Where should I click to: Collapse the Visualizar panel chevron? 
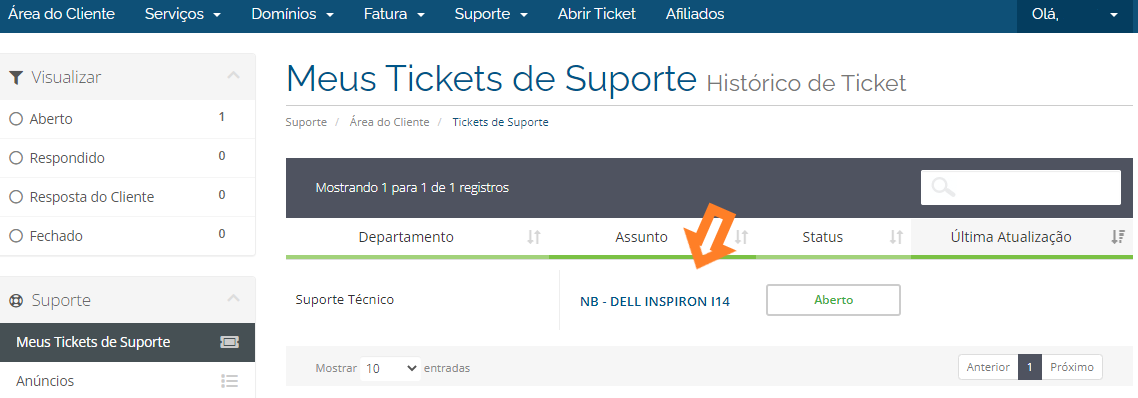tap(233, 76)
